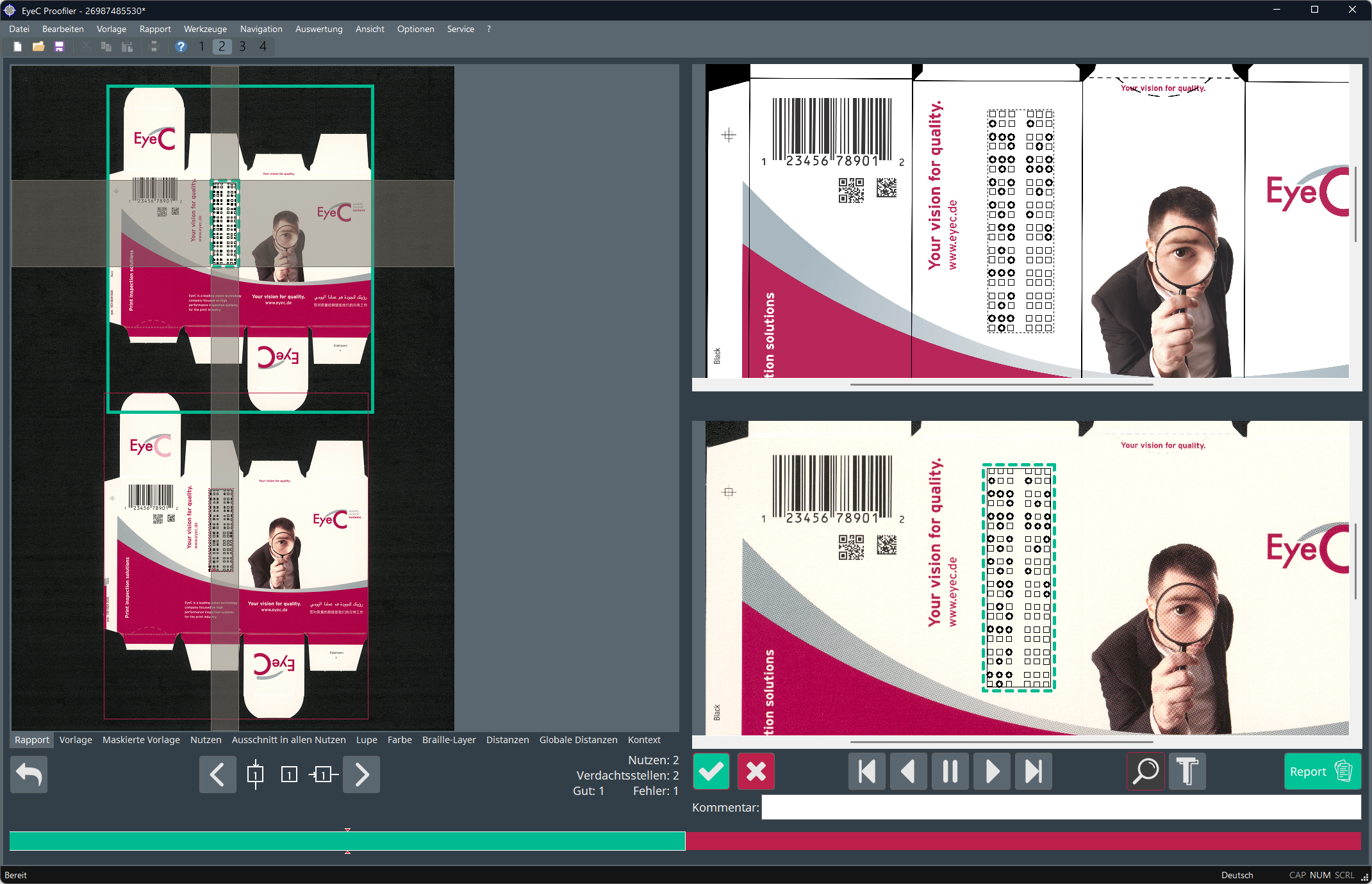Click the Report button
This screenshot has width=1372, height=884.
point(1322,771)
